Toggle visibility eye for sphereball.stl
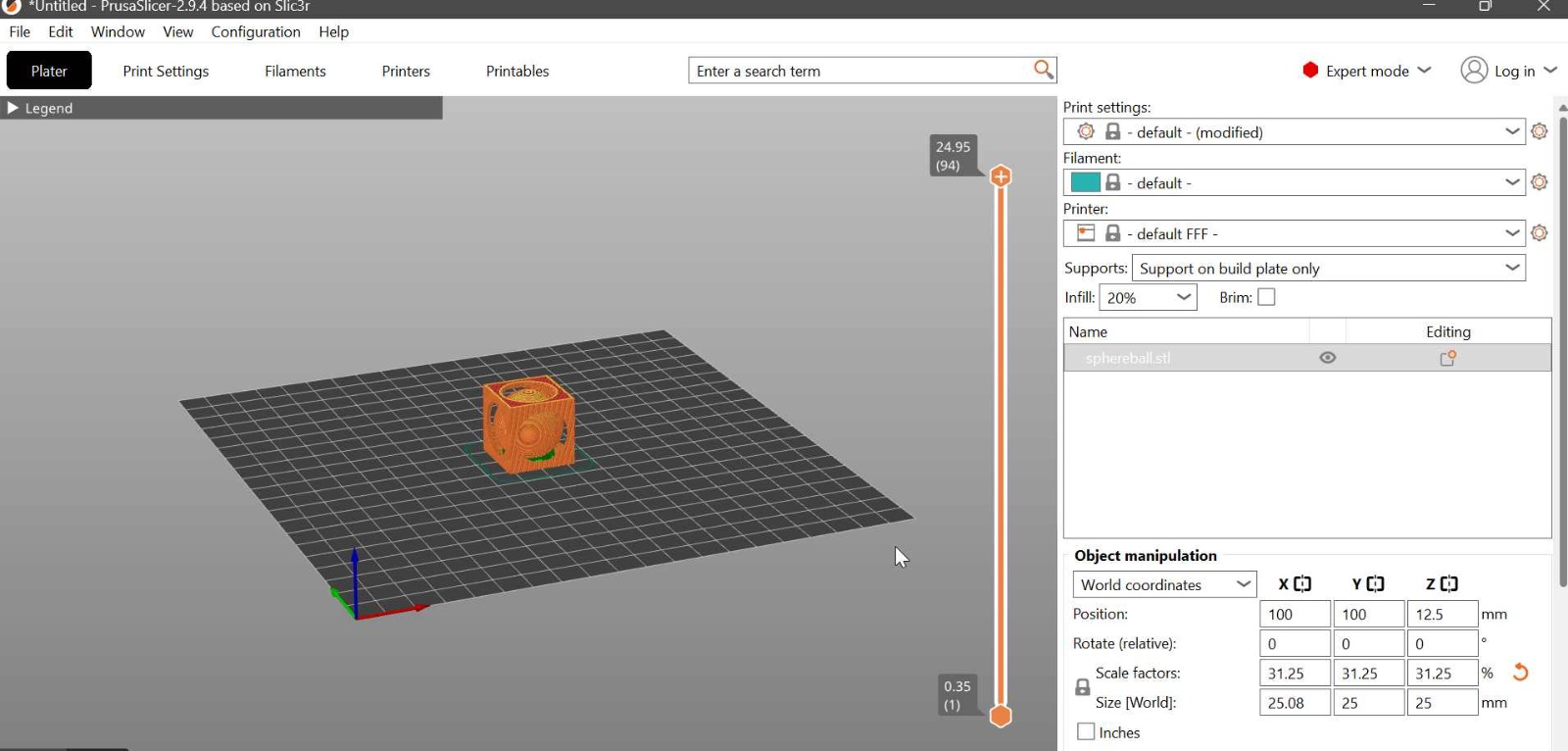Image resolution: width=1568 pixels, height=751 pixels. click(x=1328, y=358)
